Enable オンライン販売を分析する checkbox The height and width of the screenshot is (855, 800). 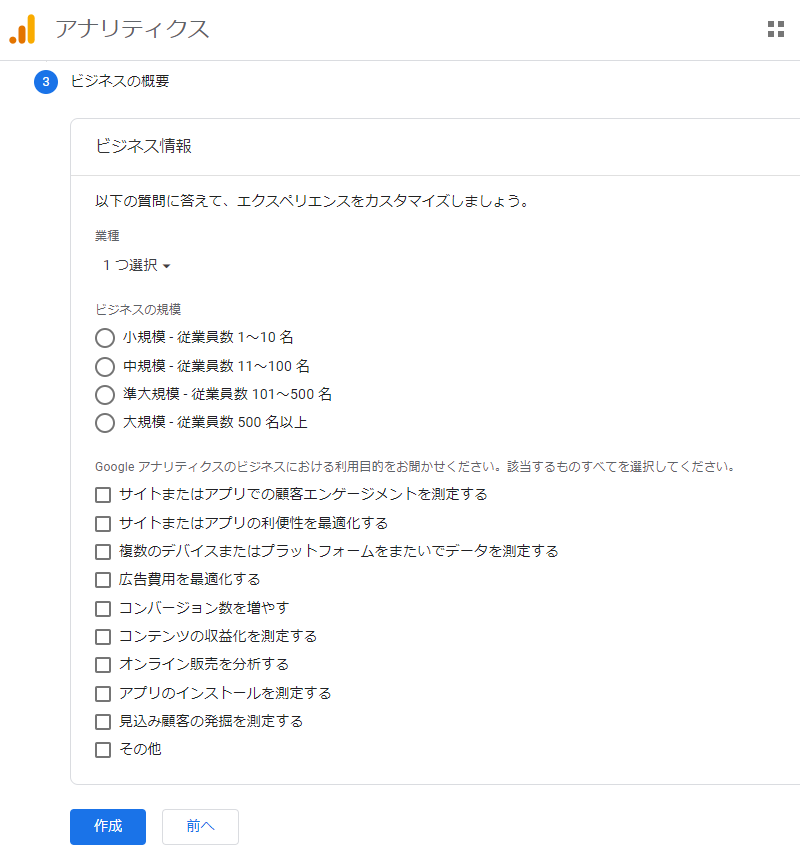tap(103, 664)
